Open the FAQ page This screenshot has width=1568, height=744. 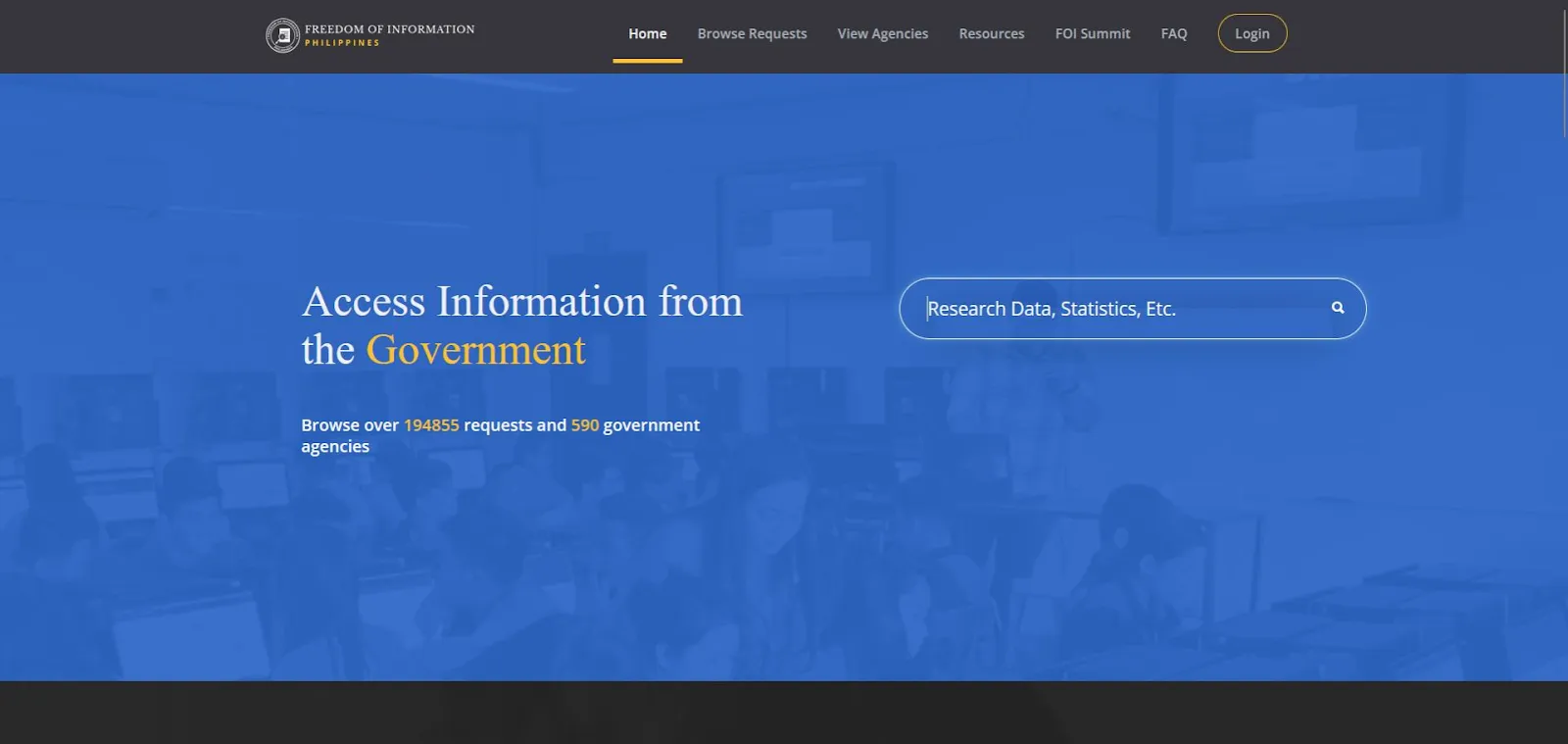point(1173,34)
